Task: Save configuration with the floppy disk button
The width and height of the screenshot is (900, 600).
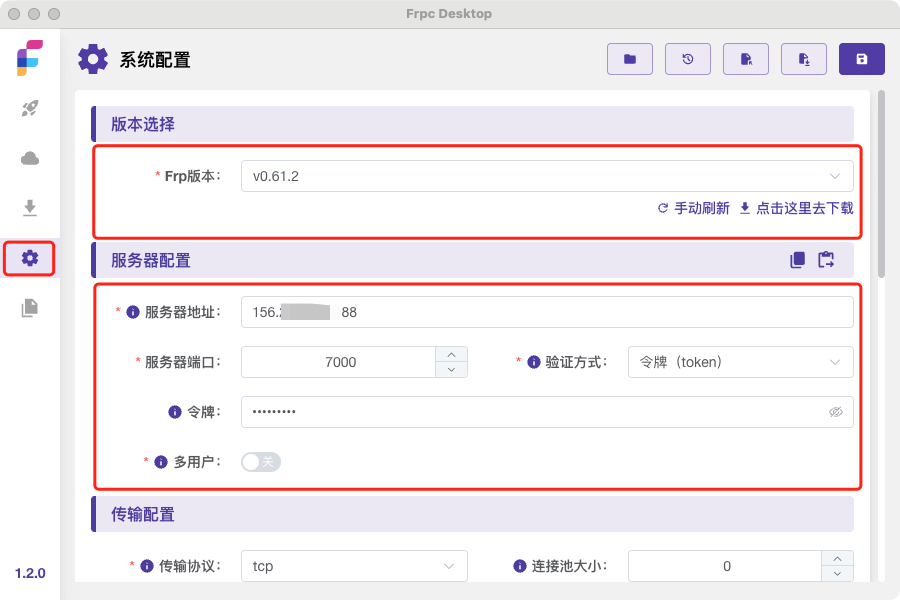Action: coord(862,59)
